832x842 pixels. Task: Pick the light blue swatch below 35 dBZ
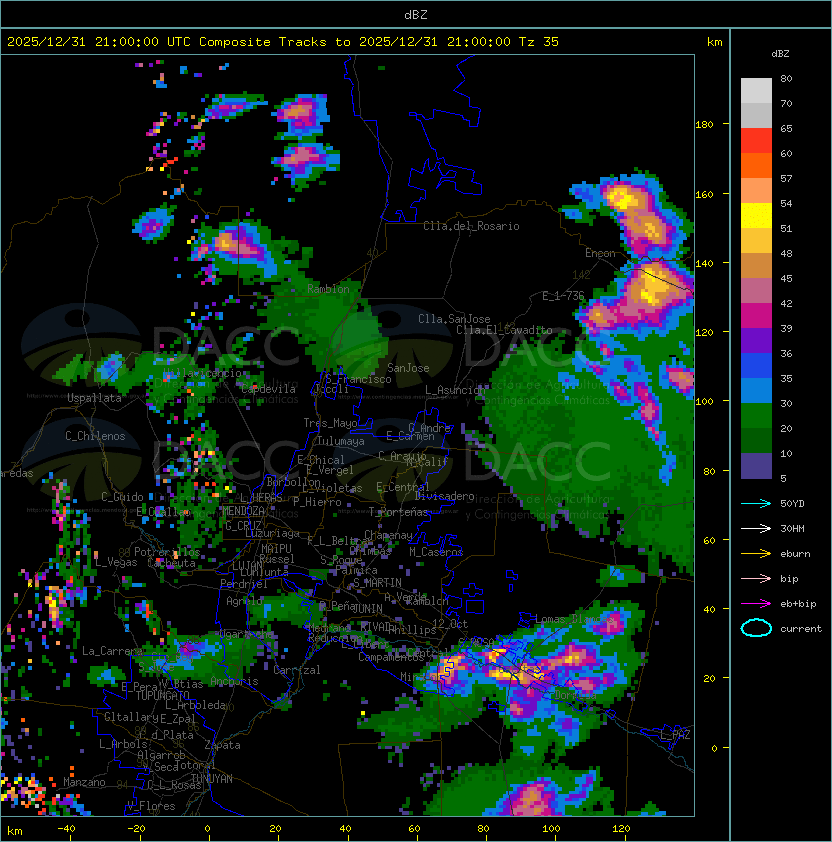pyautogui.click(x=756, y=391)
